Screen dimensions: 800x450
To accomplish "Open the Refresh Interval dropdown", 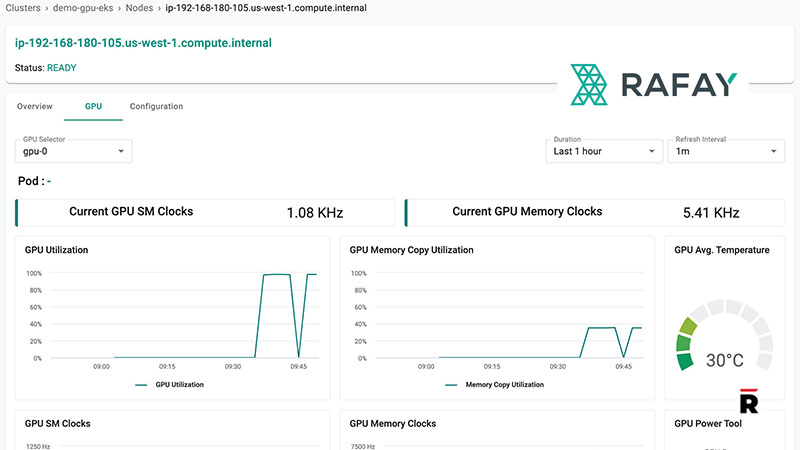I will pos(727,151).
